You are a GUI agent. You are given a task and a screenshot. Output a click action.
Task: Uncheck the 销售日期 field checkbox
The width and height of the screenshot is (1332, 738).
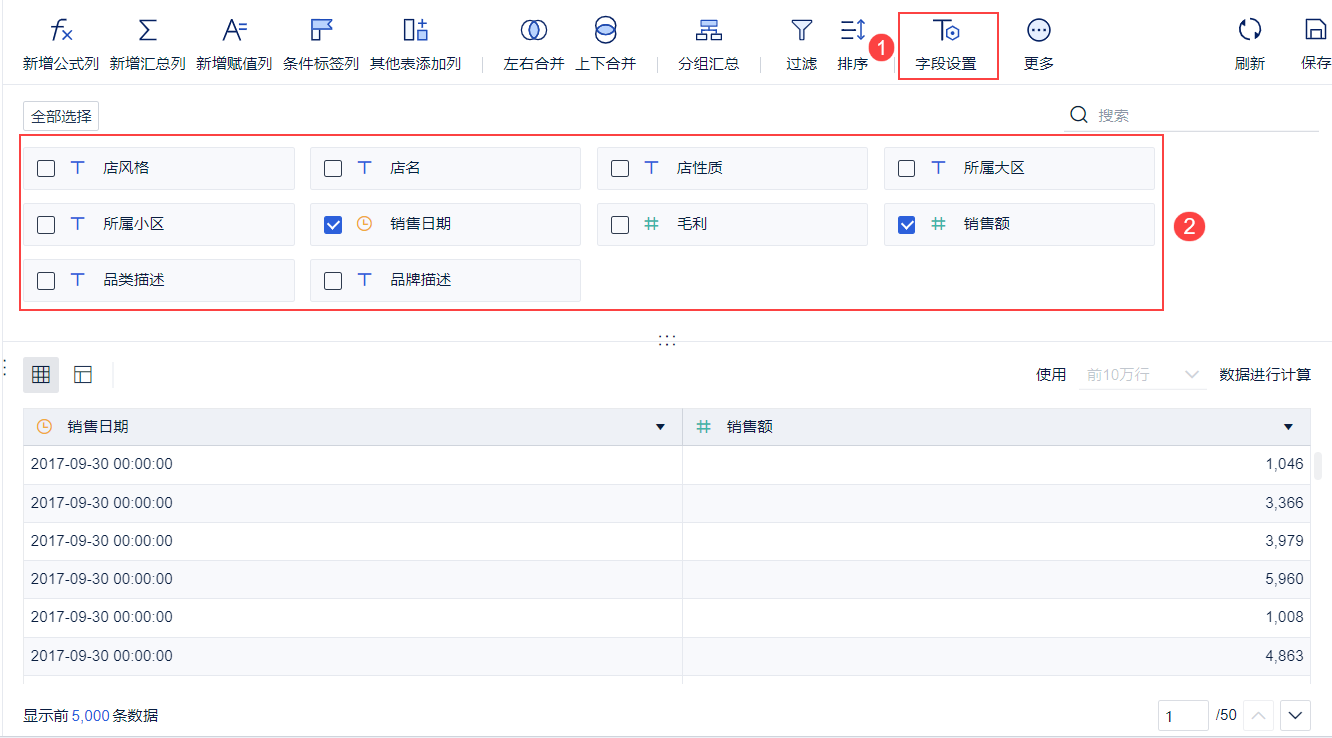tap(332, 224)
